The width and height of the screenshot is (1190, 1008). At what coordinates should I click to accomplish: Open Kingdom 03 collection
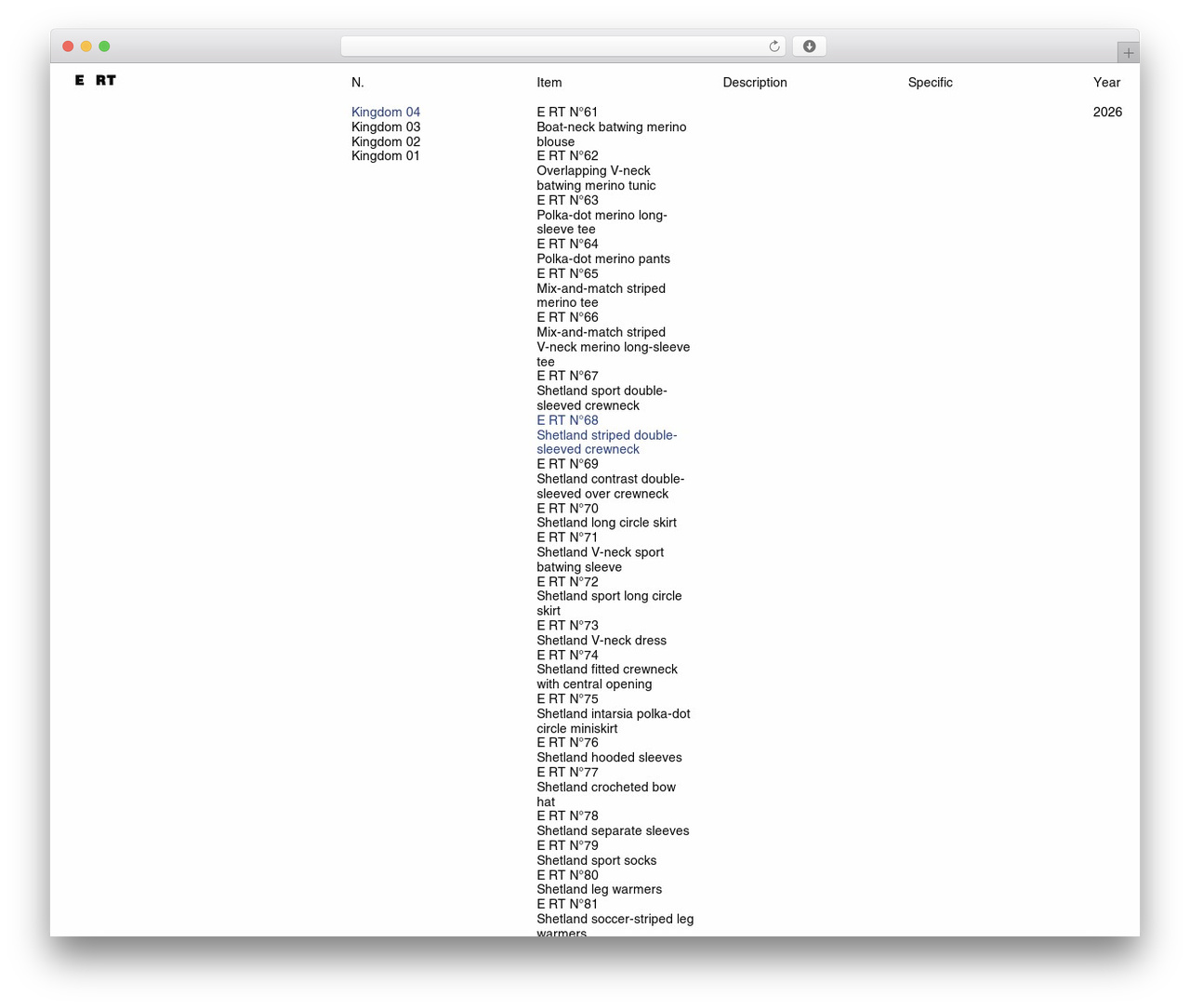click(x=386, y=126)
